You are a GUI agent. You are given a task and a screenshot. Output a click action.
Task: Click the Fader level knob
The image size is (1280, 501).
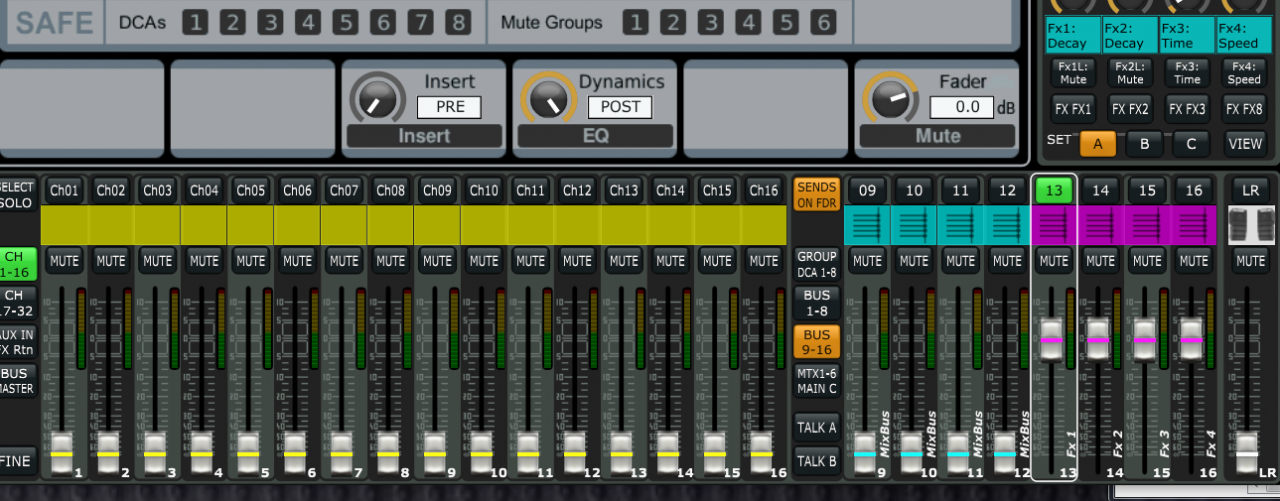coord(890,98)
